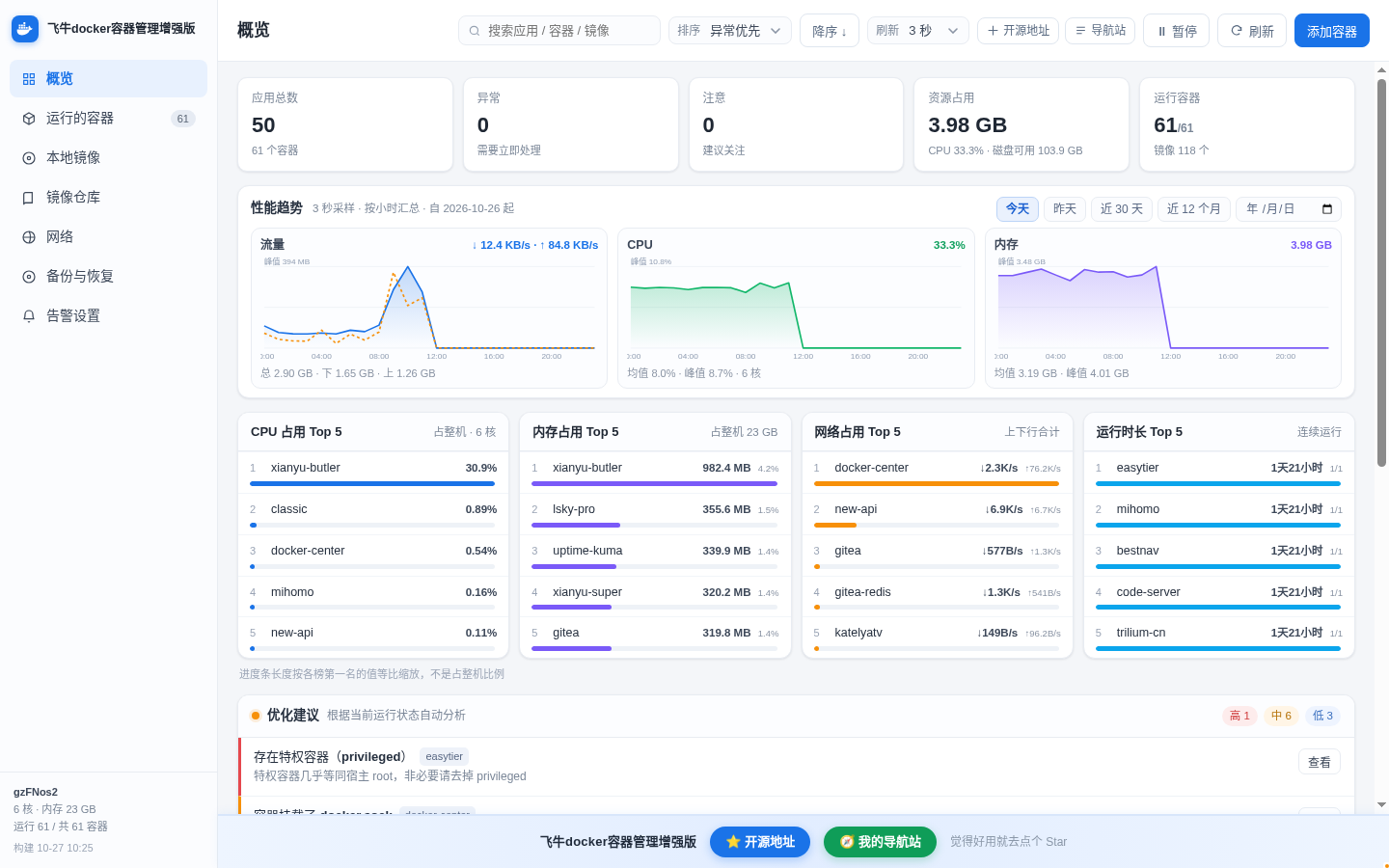Focus the 搜索应用 / 容器 / 镜像 search box
1389x868 pixels.
(559, 31)
